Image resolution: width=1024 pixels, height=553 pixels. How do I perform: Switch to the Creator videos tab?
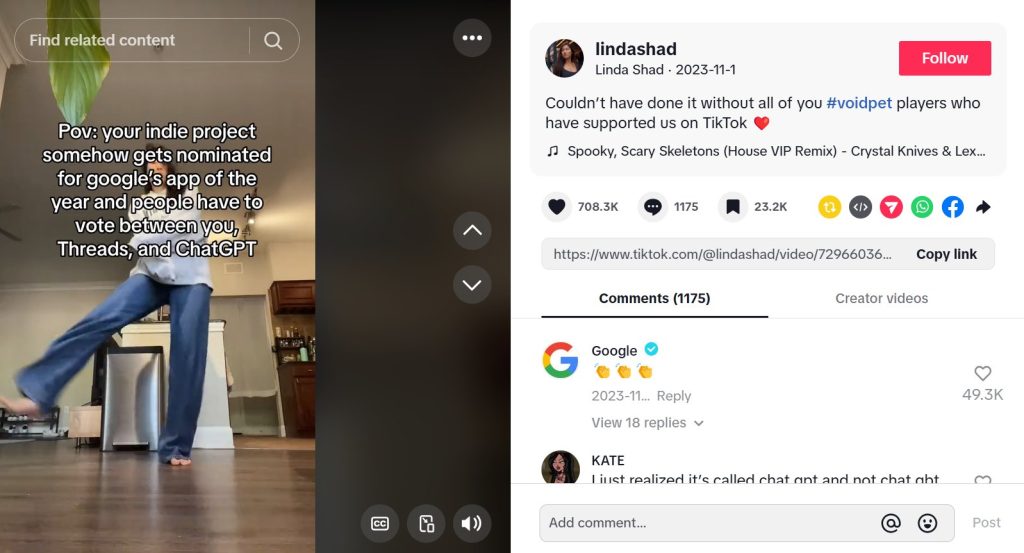coord(881,298)
